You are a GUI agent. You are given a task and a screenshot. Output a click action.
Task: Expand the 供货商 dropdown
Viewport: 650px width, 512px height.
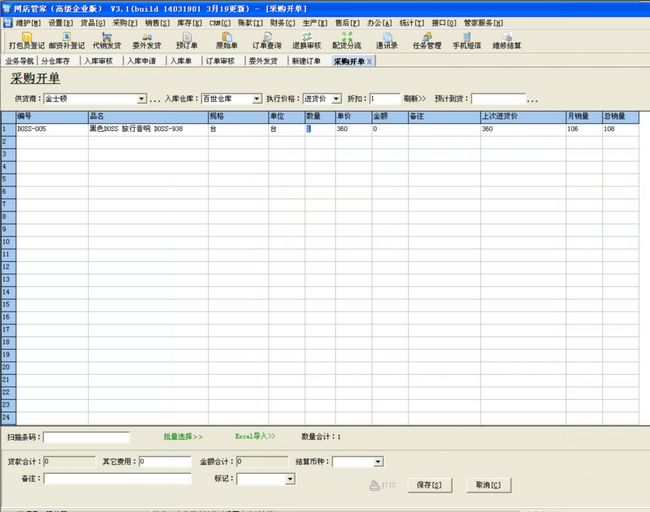(x=142, y=99)
